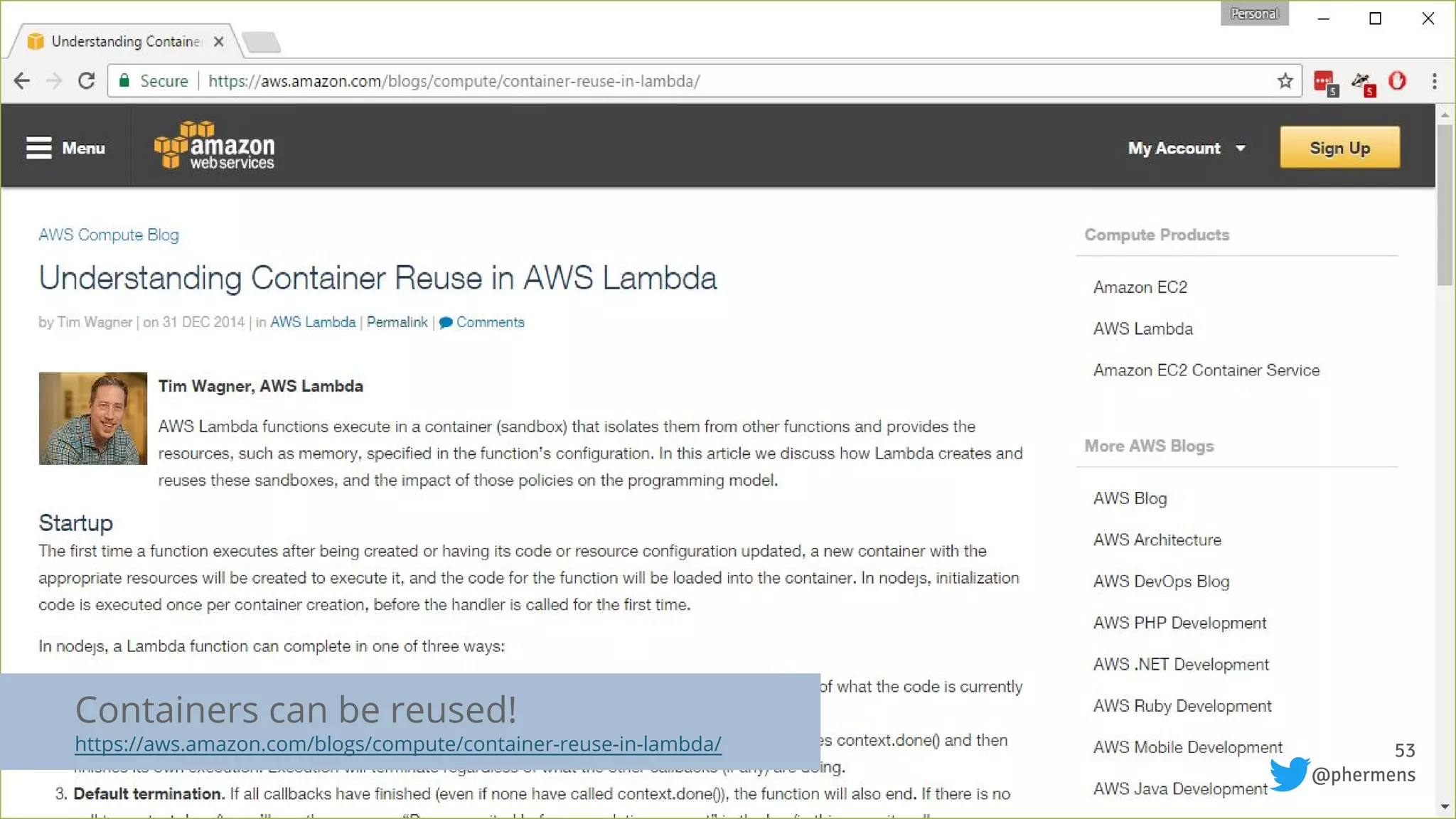1456x819 pixels.
Task: Open AWS PHP Development link
Action: coord(1180,623)
